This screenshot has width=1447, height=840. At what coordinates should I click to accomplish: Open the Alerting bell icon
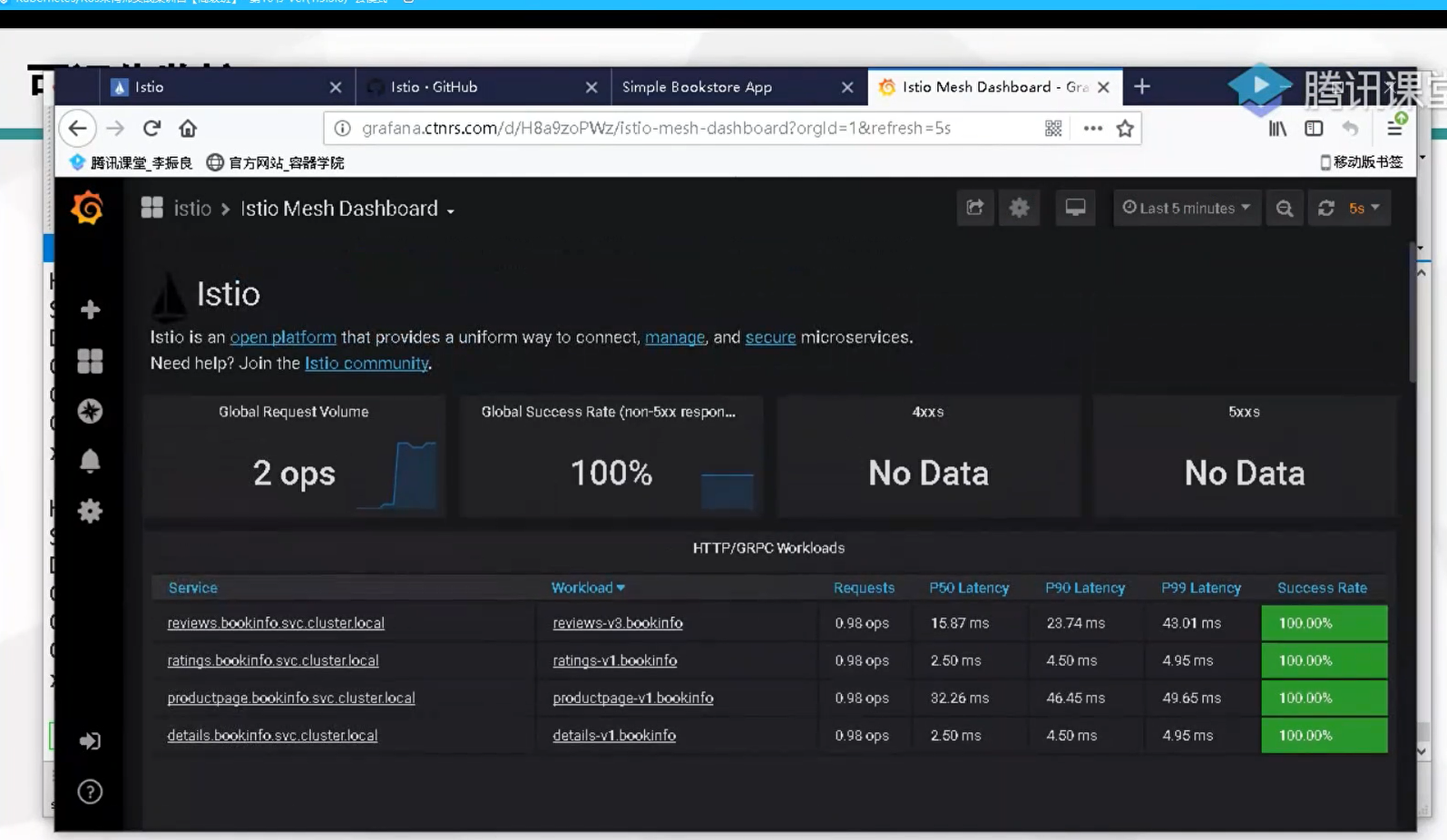[x=90, y=461]
